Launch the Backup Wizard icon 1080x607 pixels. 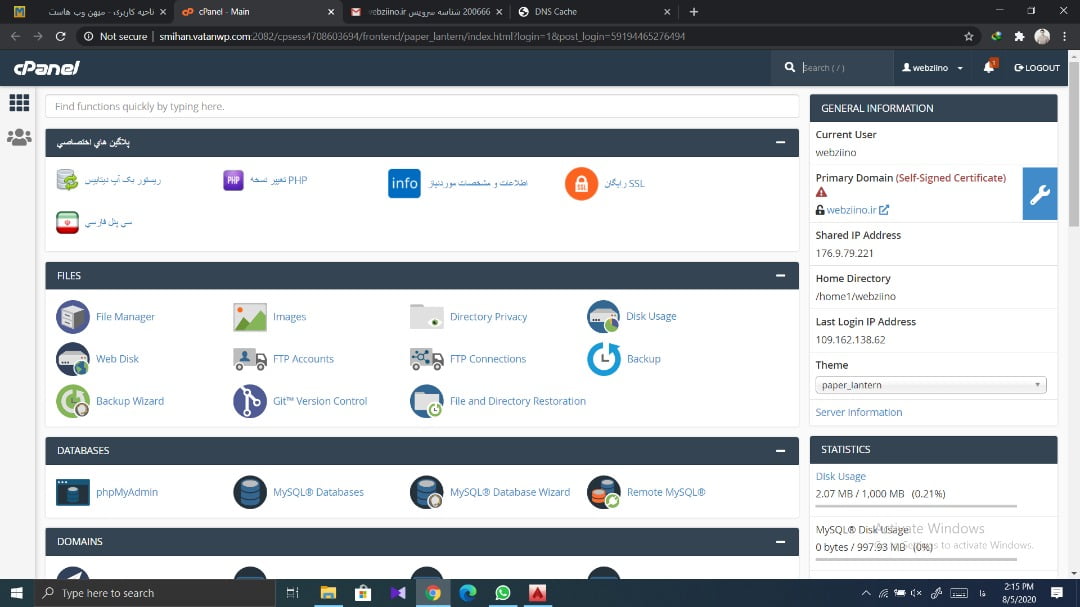click(73, 401)
